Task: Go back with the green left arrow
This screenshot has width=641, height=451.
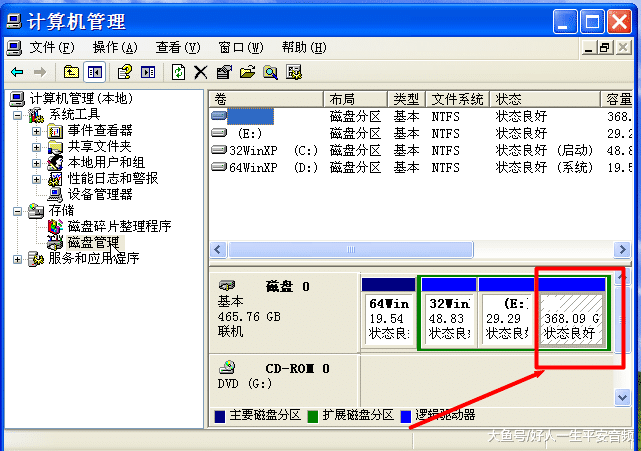Action: click(17, 72)
